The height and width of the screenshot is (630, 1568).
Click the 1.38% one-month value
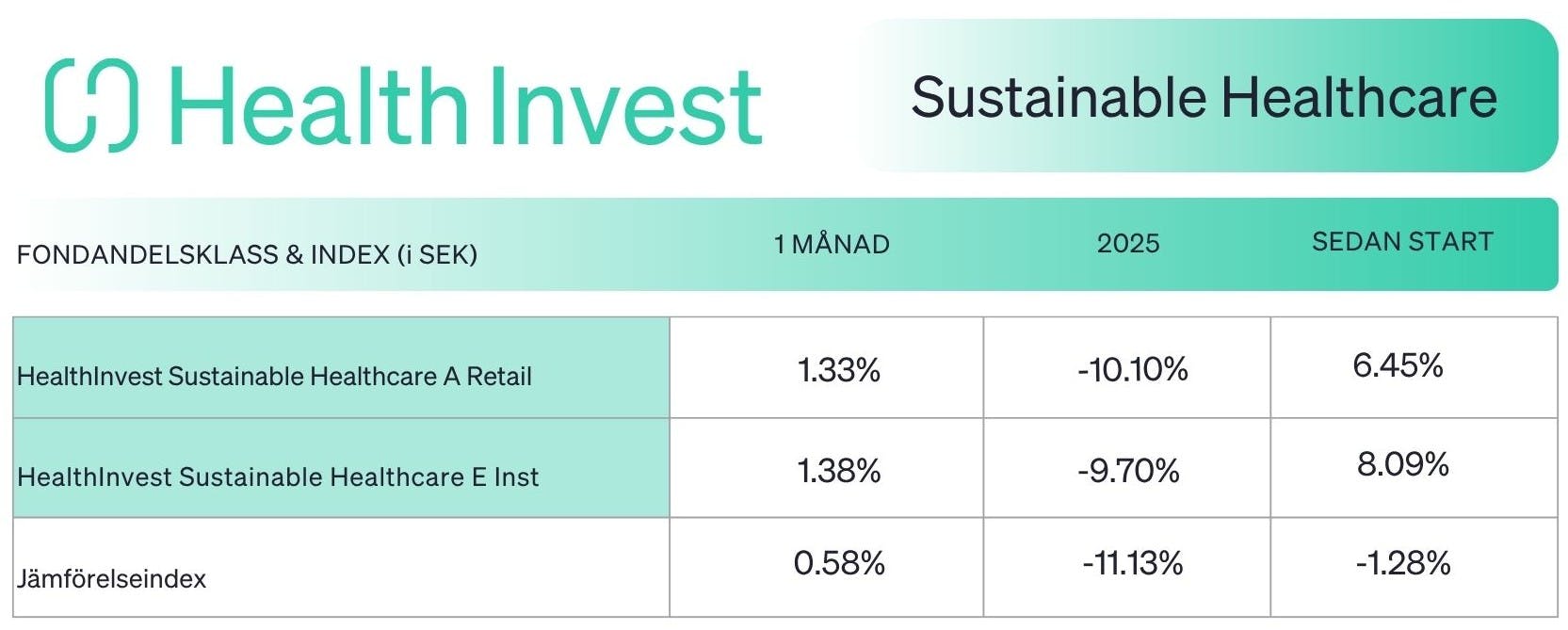[838, 470]
